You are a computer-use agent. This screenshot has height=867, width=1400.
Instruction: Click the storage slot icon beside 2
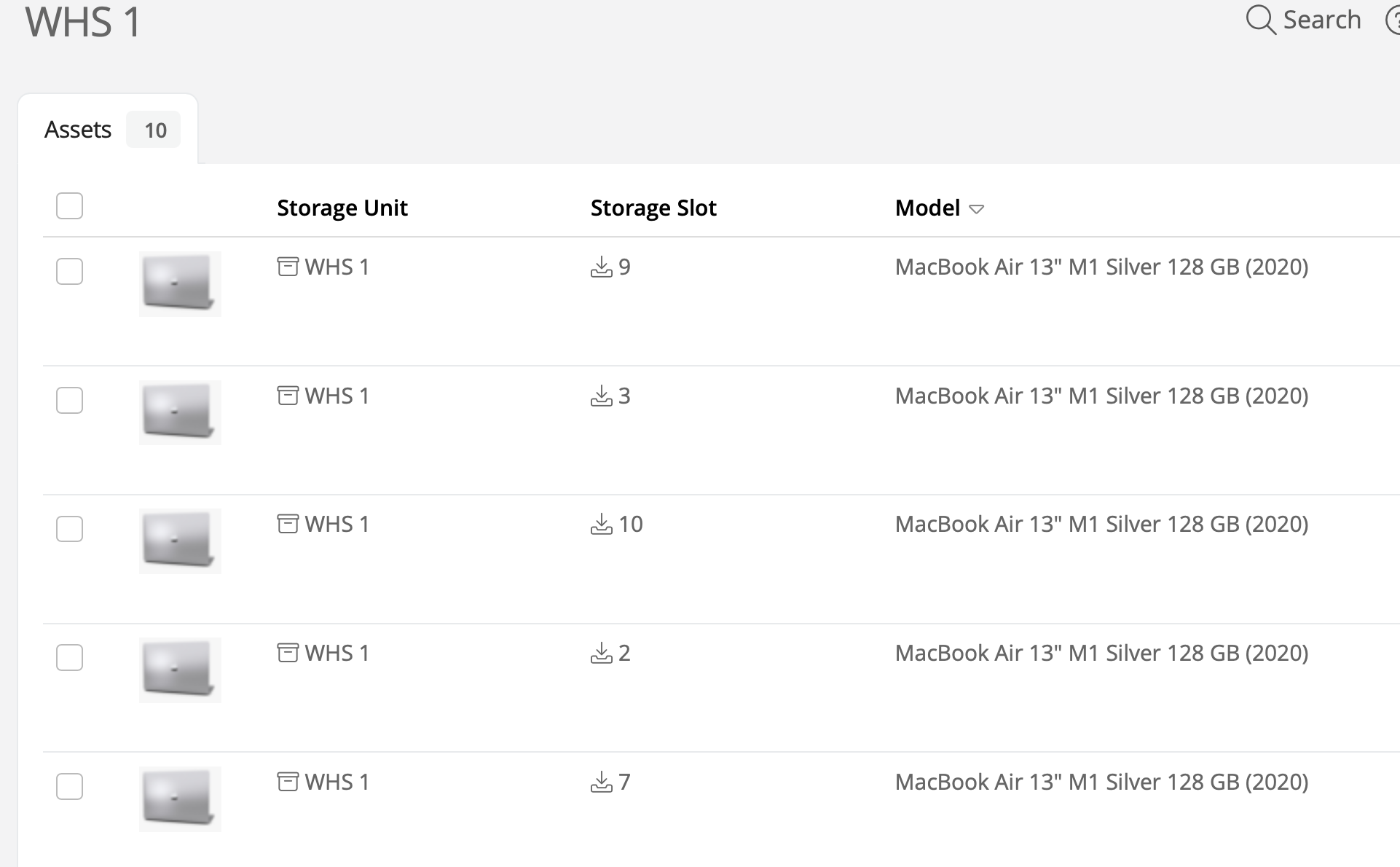tap(601, 653)
